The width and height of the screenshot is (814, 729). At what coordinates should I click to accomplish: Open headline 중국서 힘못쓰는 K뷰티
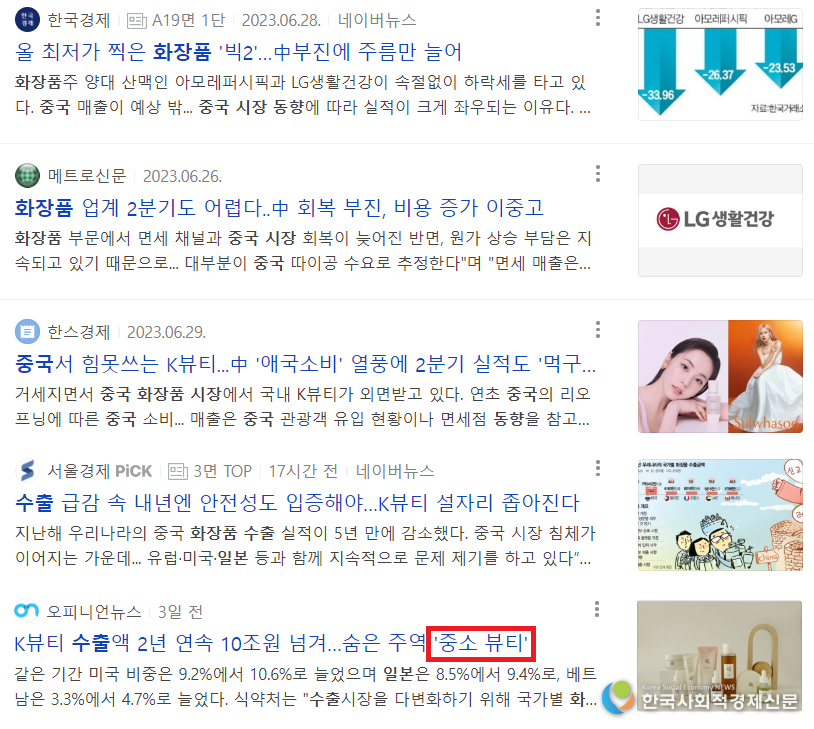pos(305,363)
